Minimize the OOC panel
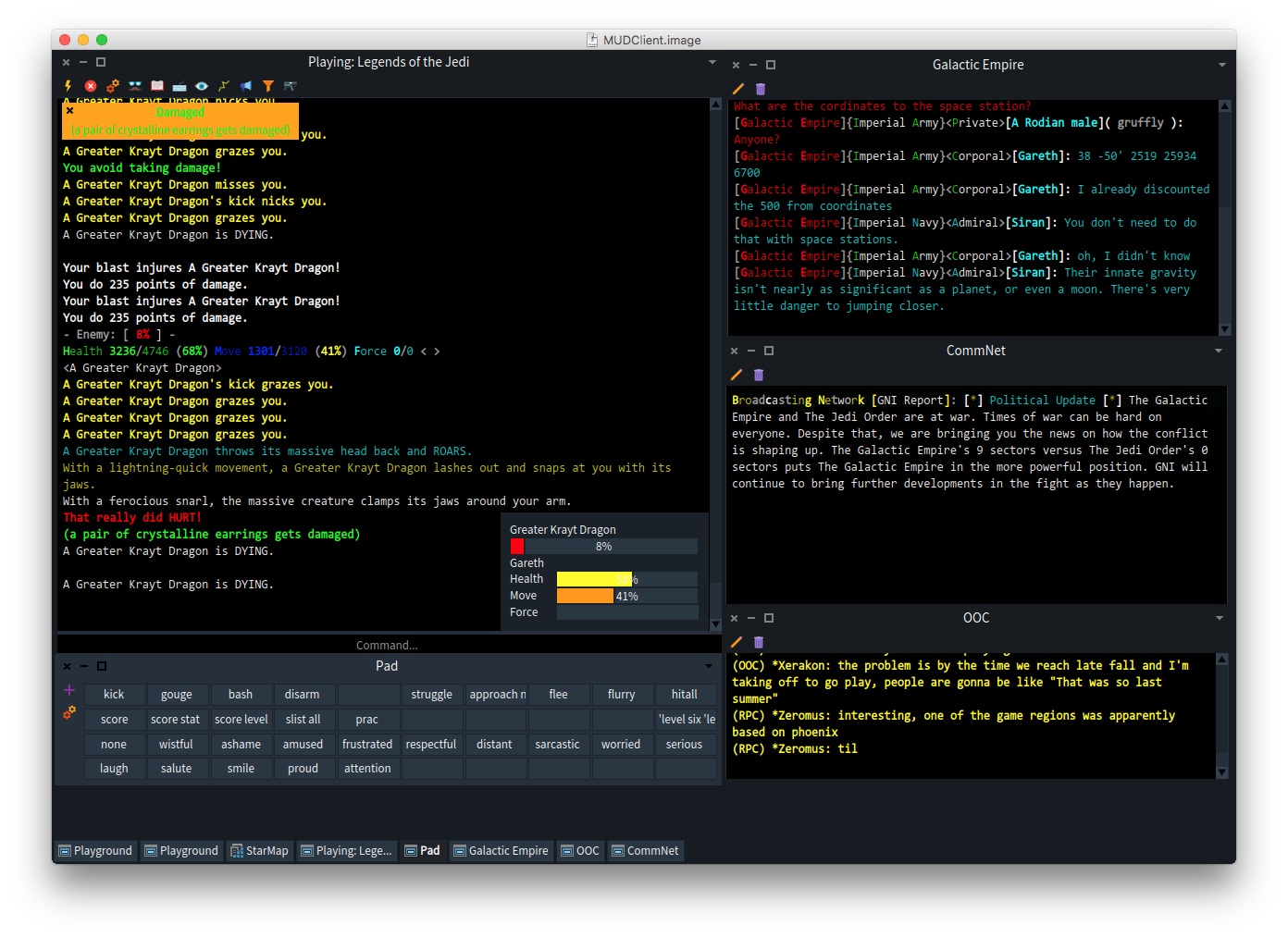 752,618
